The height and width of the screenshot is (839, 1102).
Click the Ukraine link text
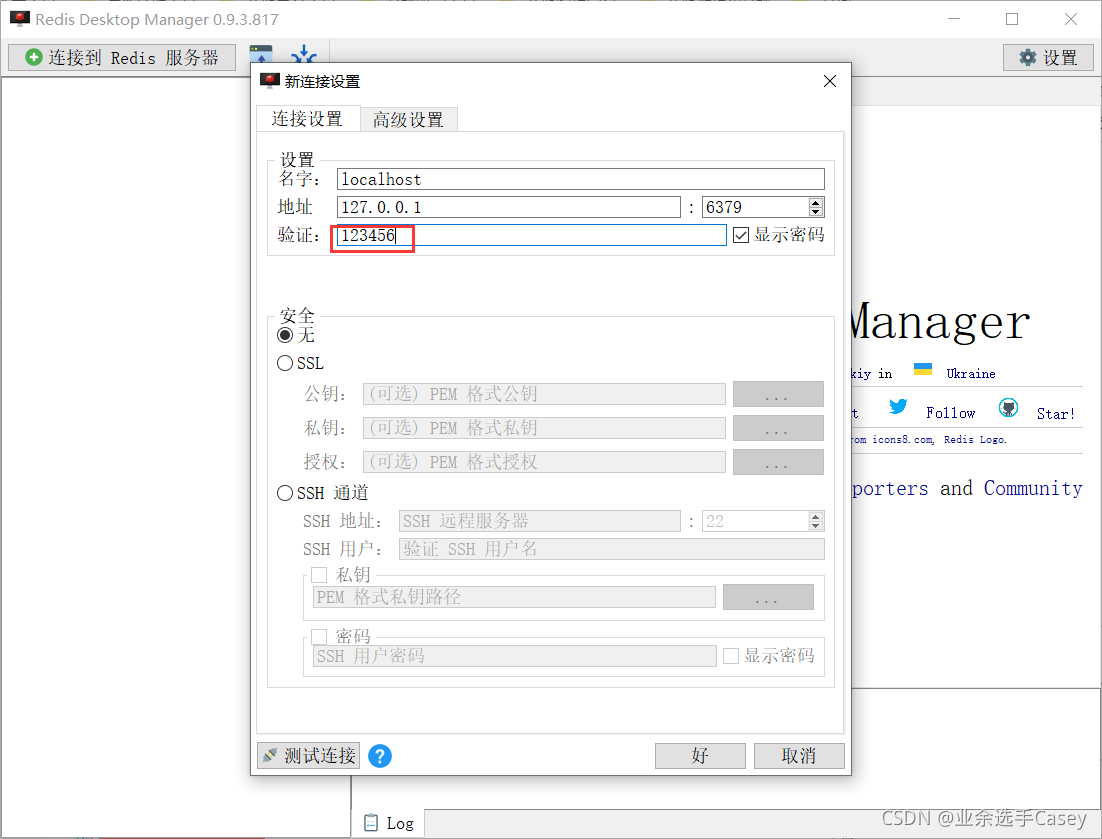point(971,374)
